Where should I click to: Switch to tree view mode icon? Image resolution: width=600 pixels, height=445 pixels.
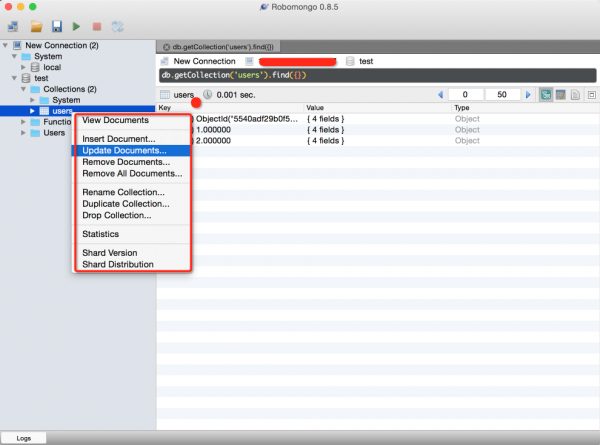pos(546,95)
